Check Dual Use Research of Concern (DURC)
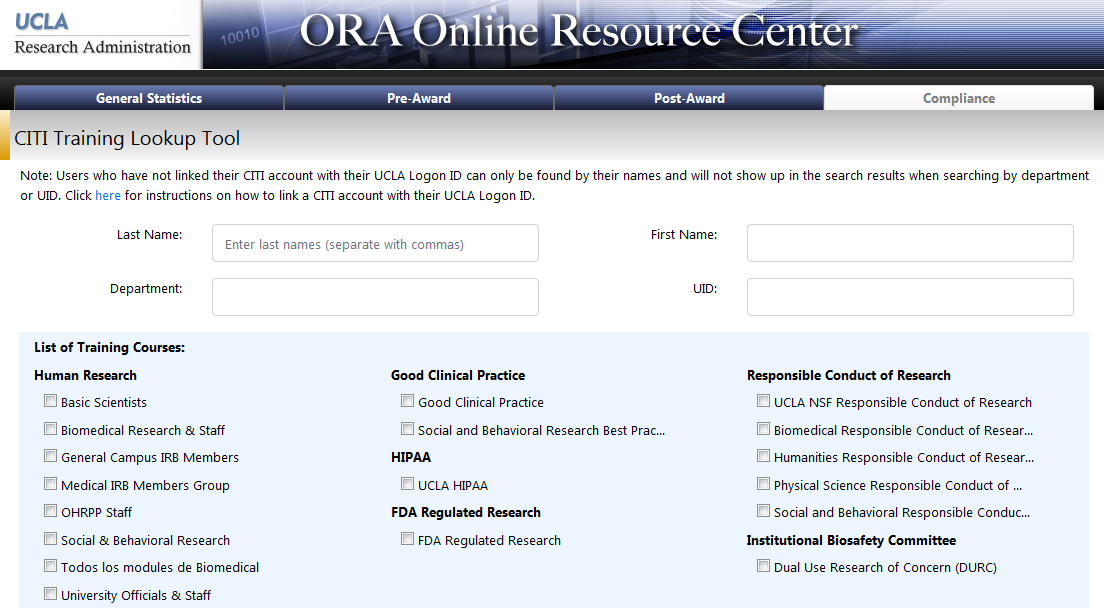 (763, 565)
